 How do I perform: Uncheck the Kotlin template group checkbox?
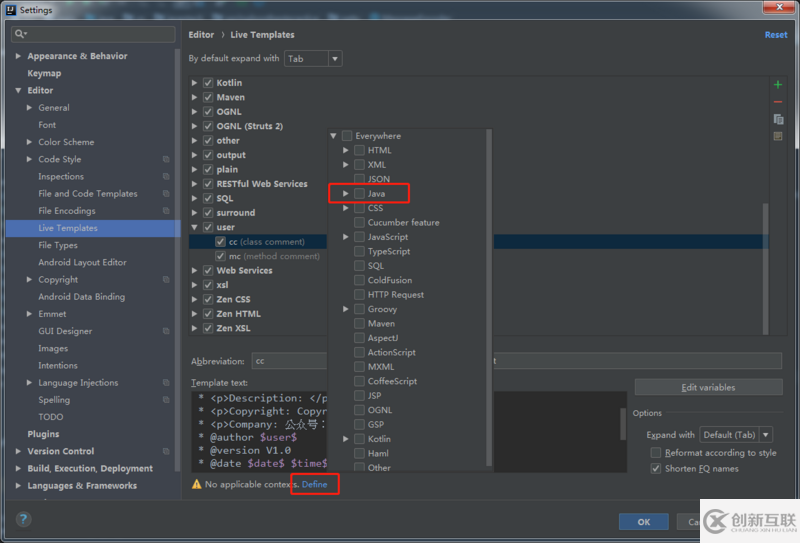click(x=208, y=83)
